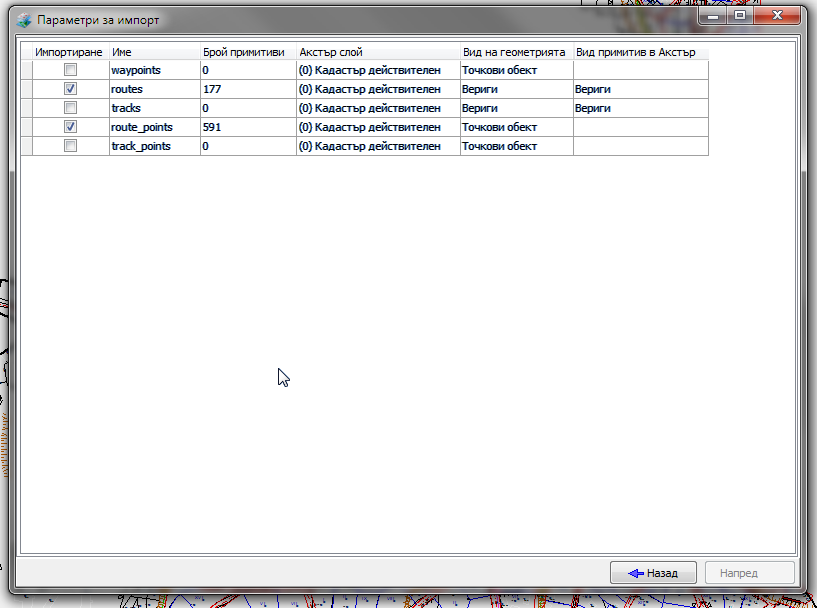Viewport: 817px width, 608px height.
Task: Maximize the Параметри за импорт window
Action: pyautogui.click(x=740, y=16)
